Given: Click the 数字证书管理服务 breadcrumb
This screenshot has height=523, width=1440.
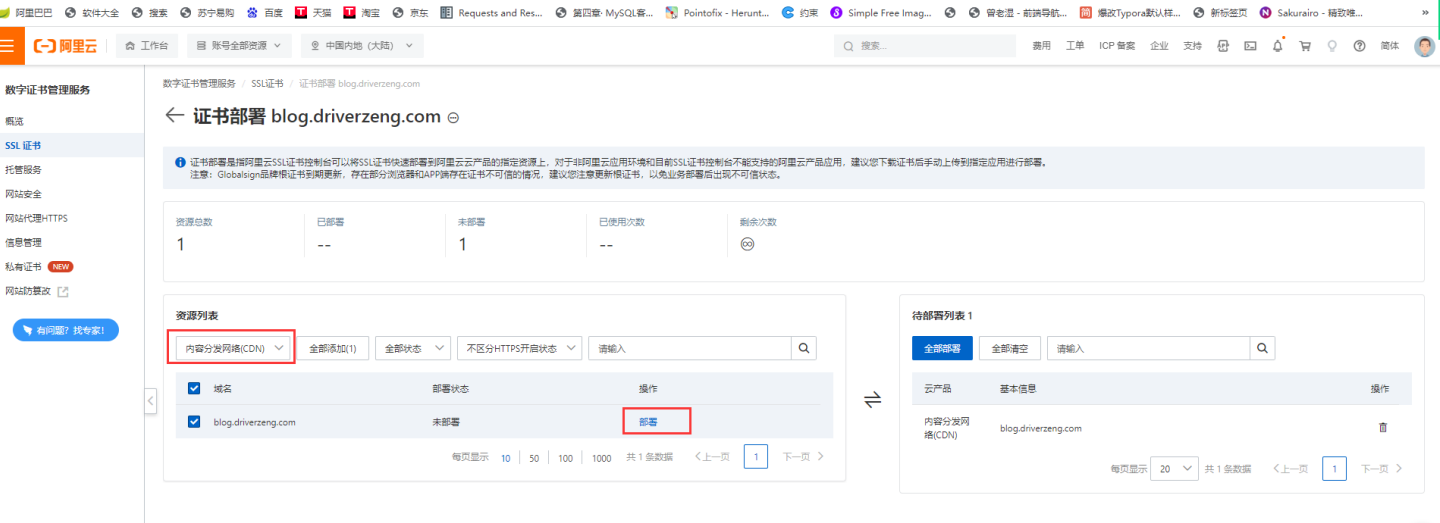Looking at the screenshot, I should [199, 83].
